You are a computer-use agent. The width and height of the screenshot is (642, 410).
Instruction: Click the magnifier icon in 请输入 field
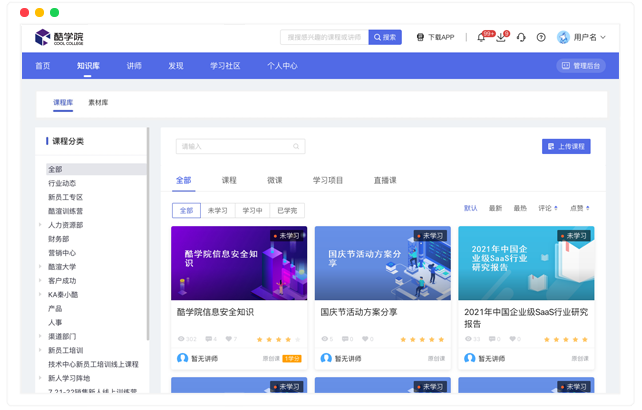point(296,146)
